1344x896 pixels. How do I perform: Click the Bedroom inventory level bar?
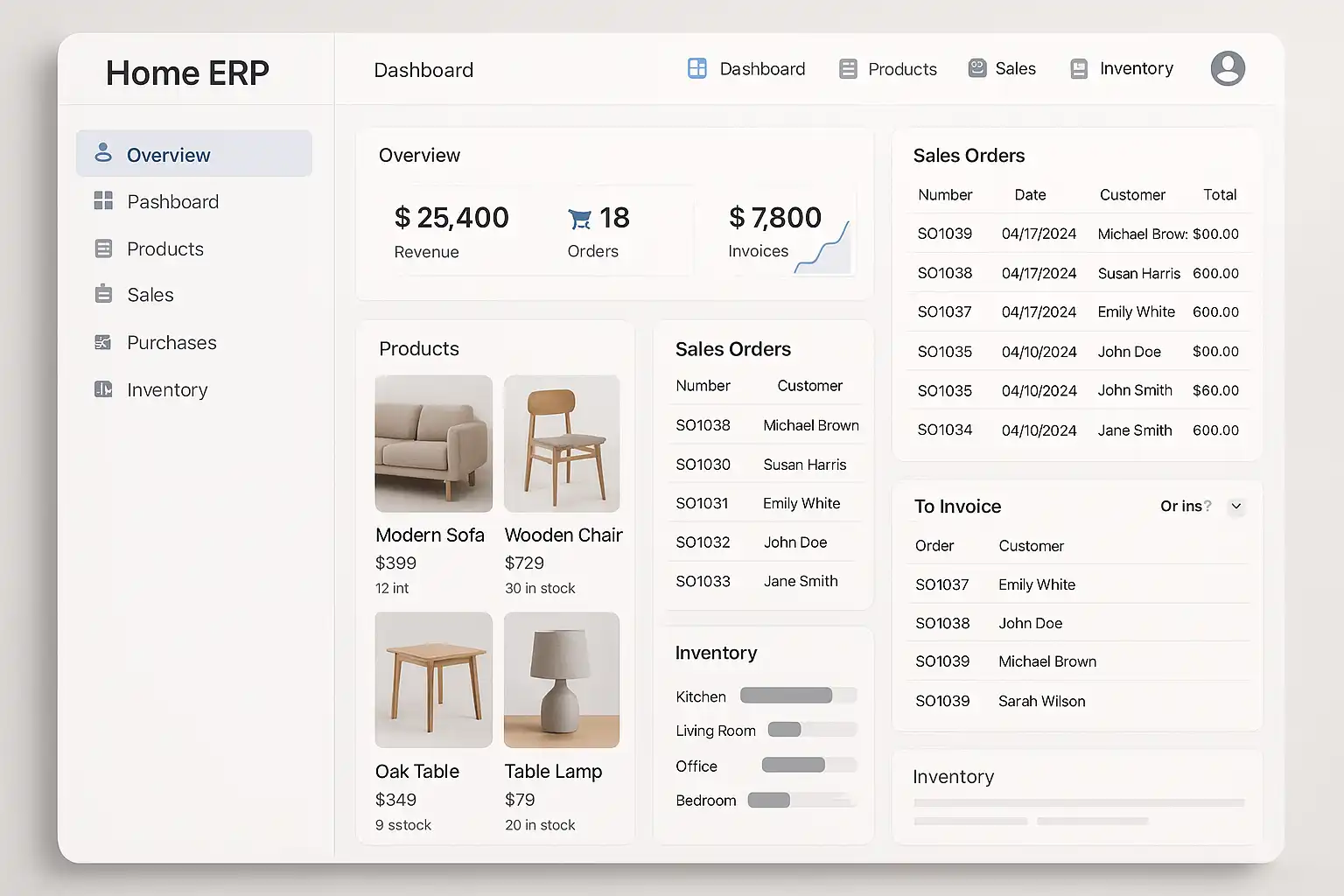[x=801, y=800]
